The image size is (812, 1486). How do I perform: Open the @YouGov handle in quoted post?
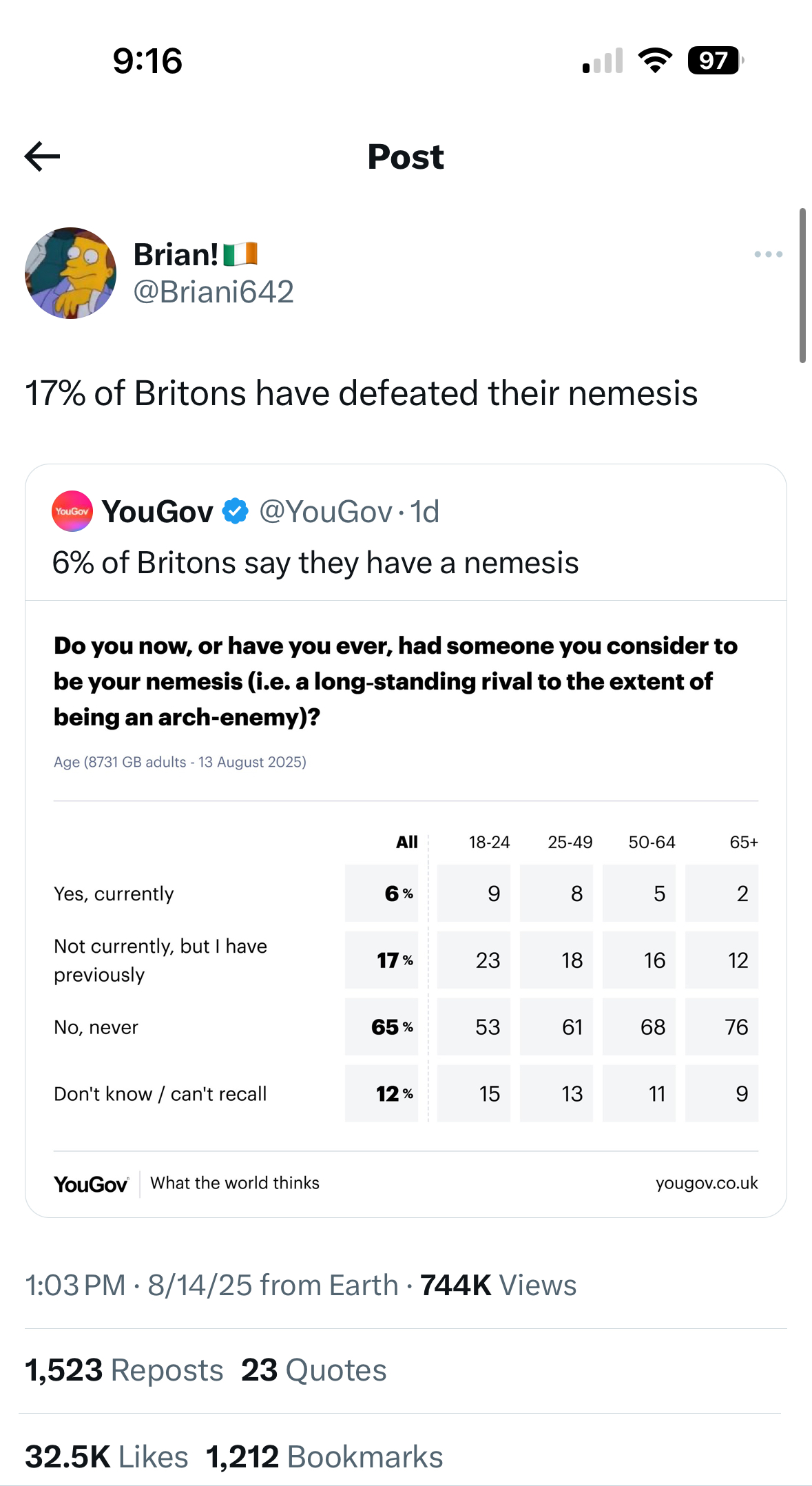click(325, 512)
